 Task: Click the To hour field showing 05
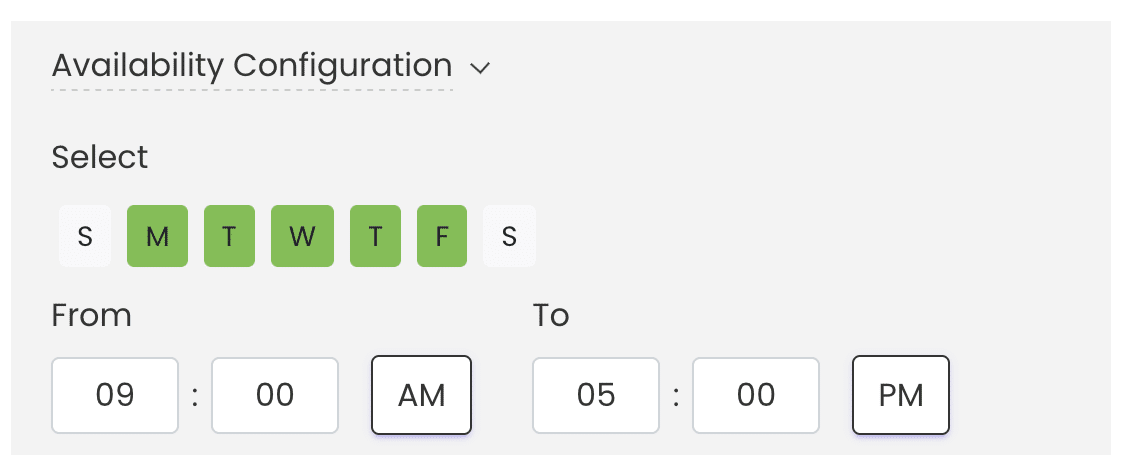pos(596,395)
